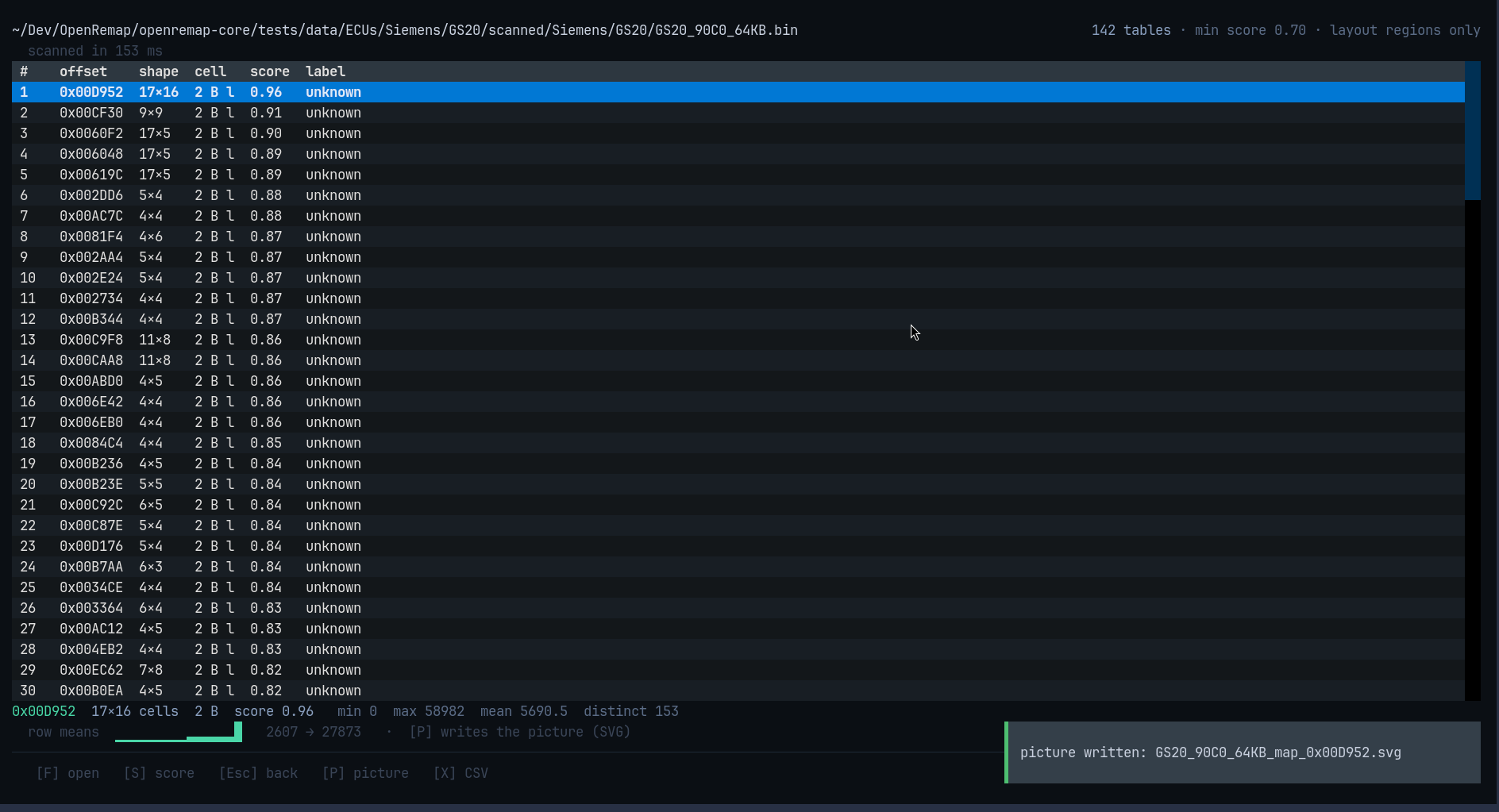Select the table row at offset 0x00619C

(x=738, y=175)
